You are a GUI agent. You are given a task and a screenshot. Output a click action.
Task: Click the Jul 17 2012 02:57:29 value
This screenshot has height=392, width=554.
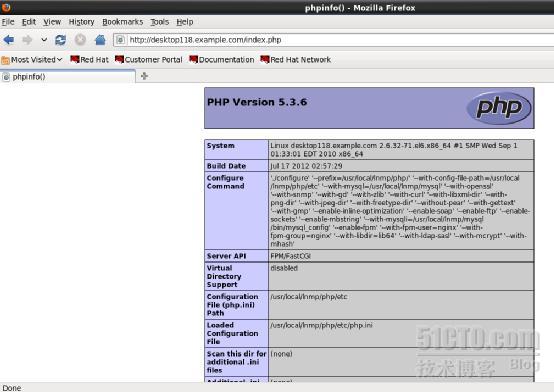pyautogui.click(x=306, y=166)
